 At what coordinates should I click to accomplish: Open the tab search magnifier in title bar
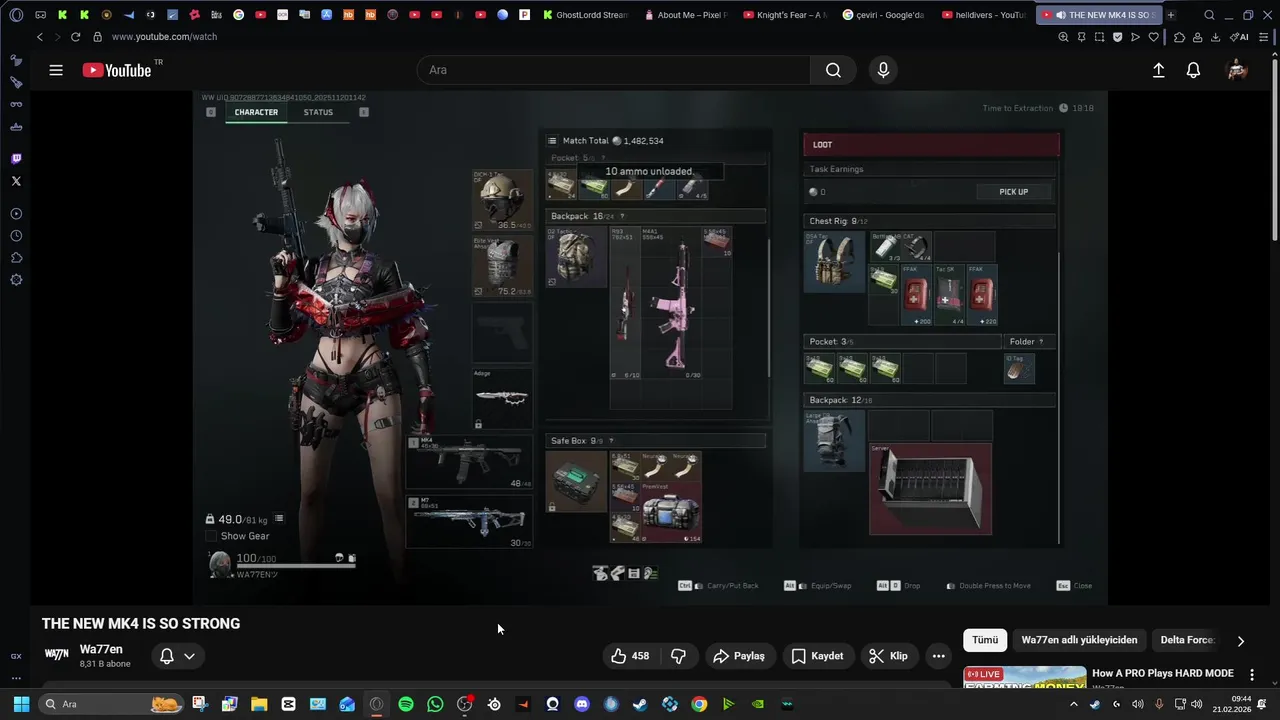(x=1209, y=15)
